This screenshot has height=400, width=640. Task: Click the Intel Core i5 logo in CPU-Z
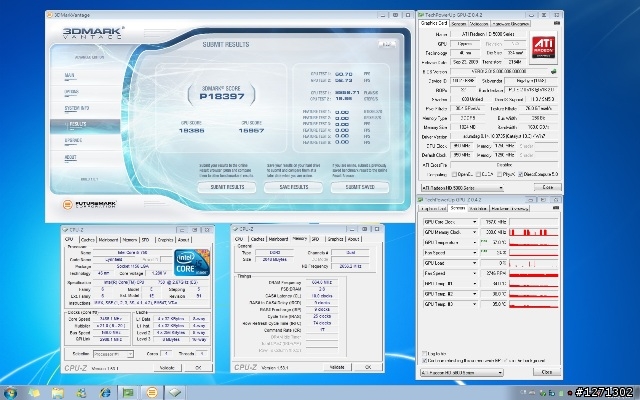point(192,262)
